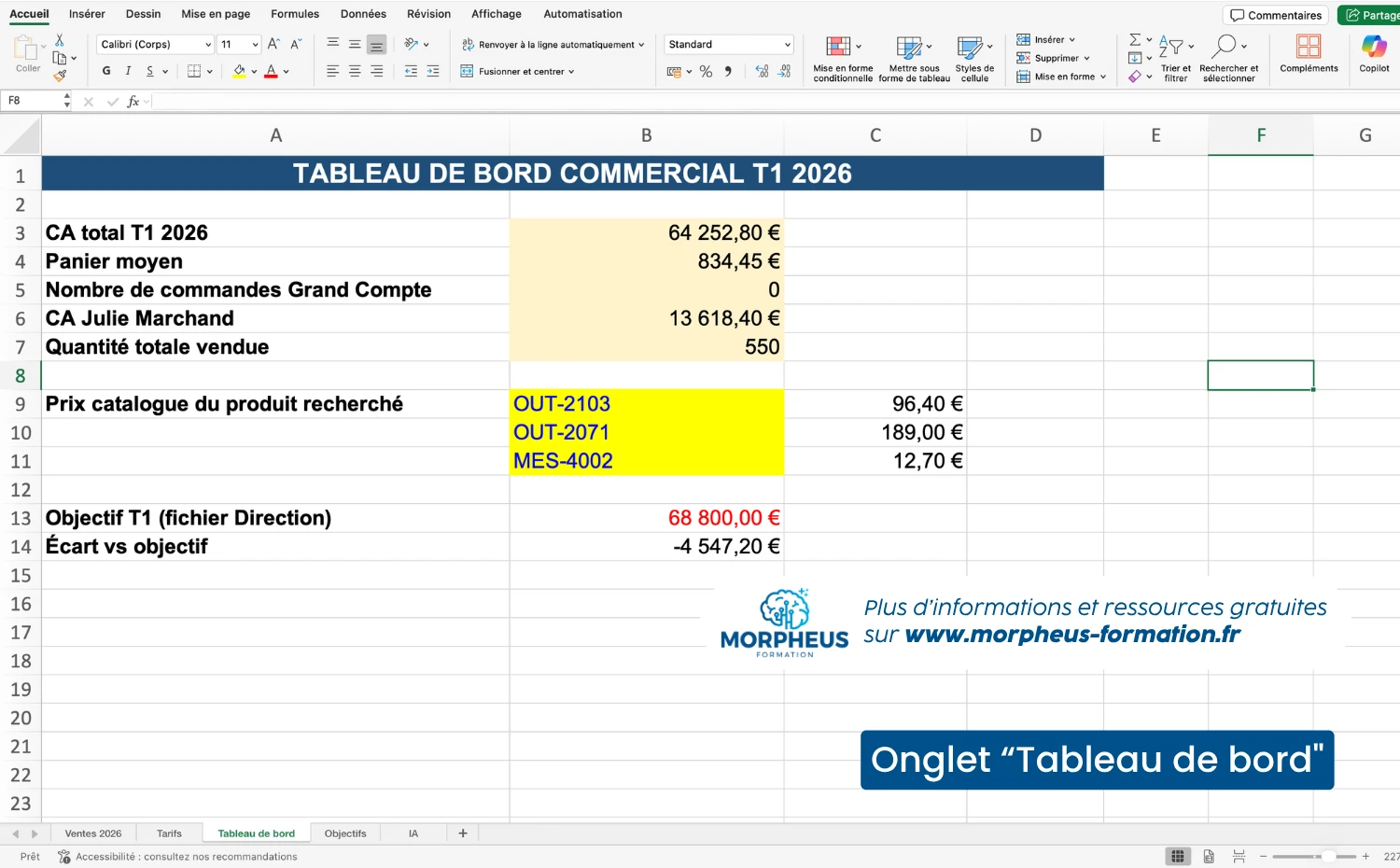1400x868 pixels.
Task: Click the fill color yellow swatch button
Action: 239,71
